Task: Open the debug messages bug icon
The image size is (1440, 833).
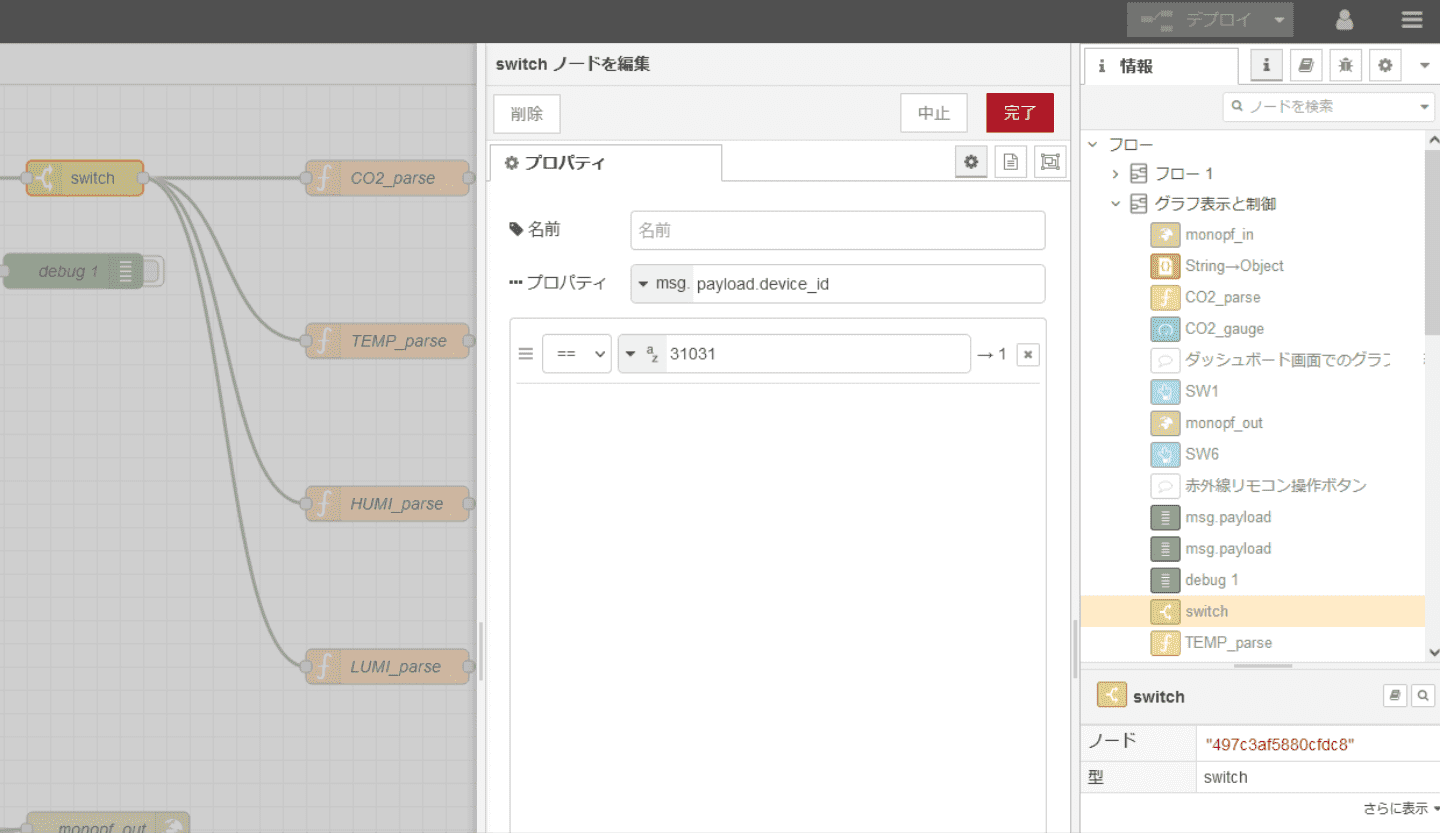Action: tap(1345, 66)
